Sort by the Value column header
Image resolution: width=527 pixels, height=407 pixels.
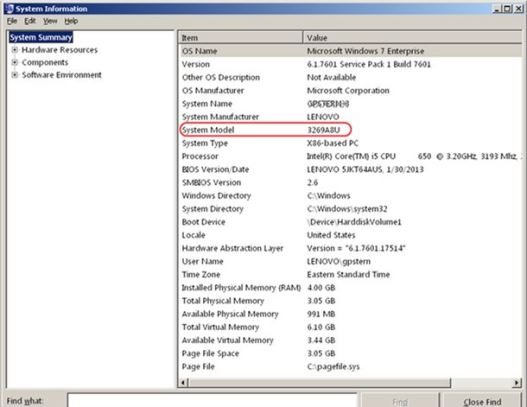pyautogui.click(x=412, y=38)
